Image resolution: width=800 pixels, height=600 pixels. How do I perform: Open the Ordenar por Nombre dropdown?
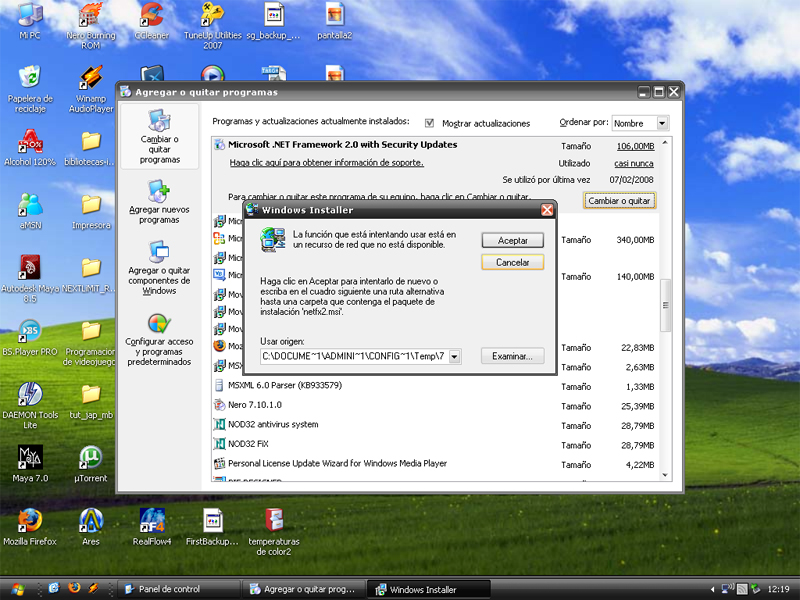pos(640,123)
